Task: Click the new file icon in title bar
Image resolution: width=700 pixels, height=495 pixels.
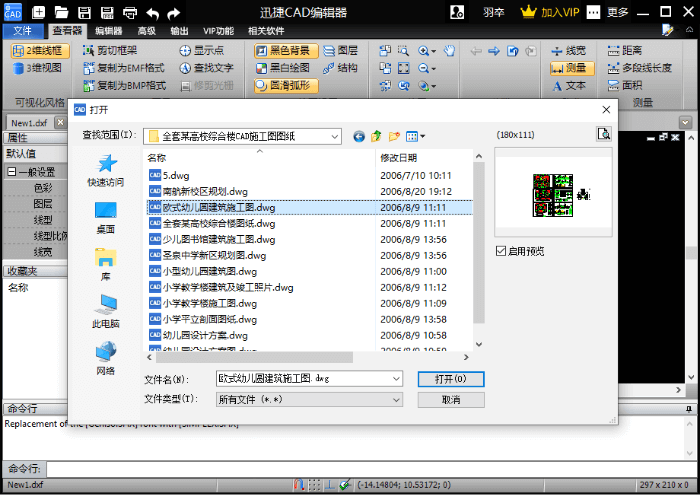Action: [38, 12]
